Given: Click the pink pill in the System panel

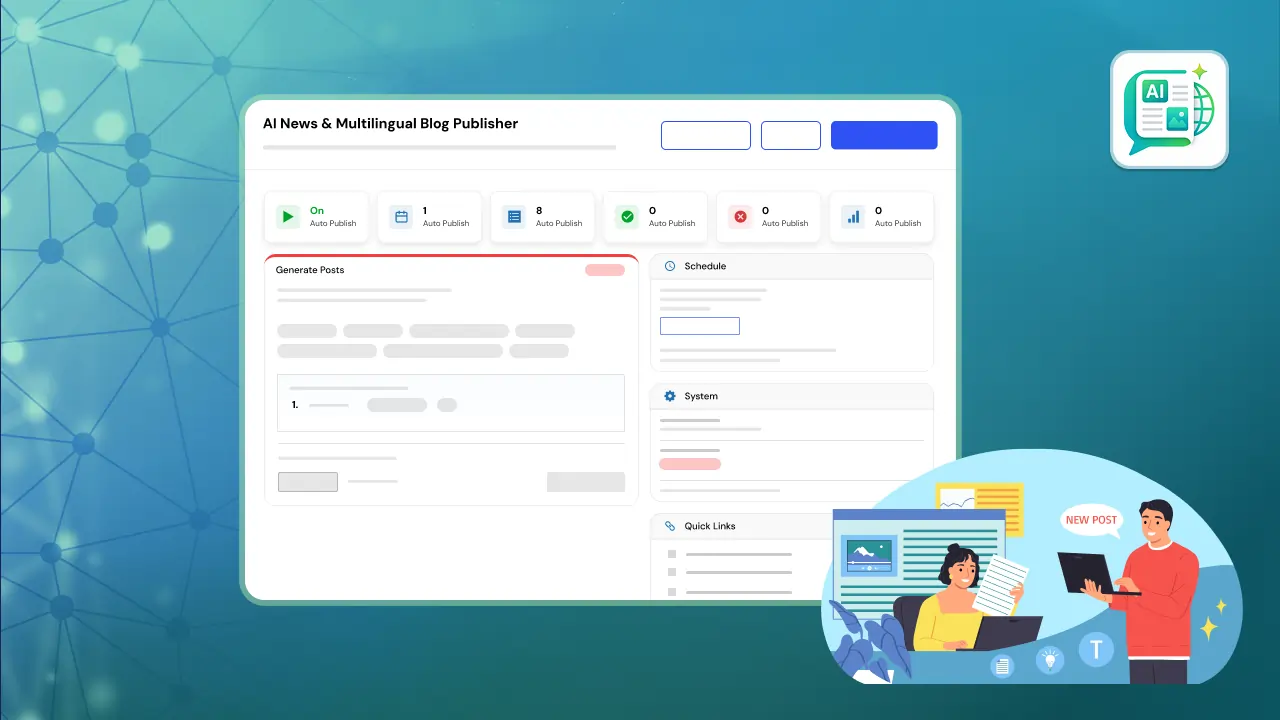Looking at the screenshot, I should coord(690,464).
